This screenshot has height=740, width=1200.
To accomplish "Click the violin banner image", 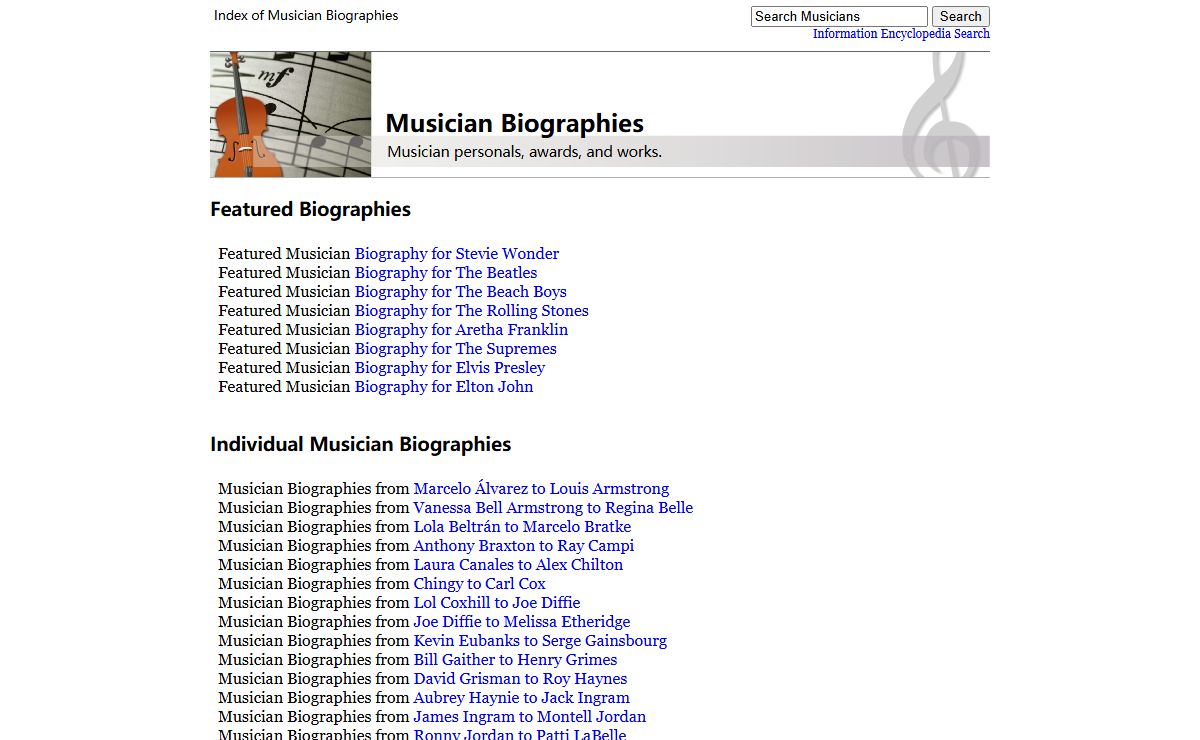I will point(290,115).
